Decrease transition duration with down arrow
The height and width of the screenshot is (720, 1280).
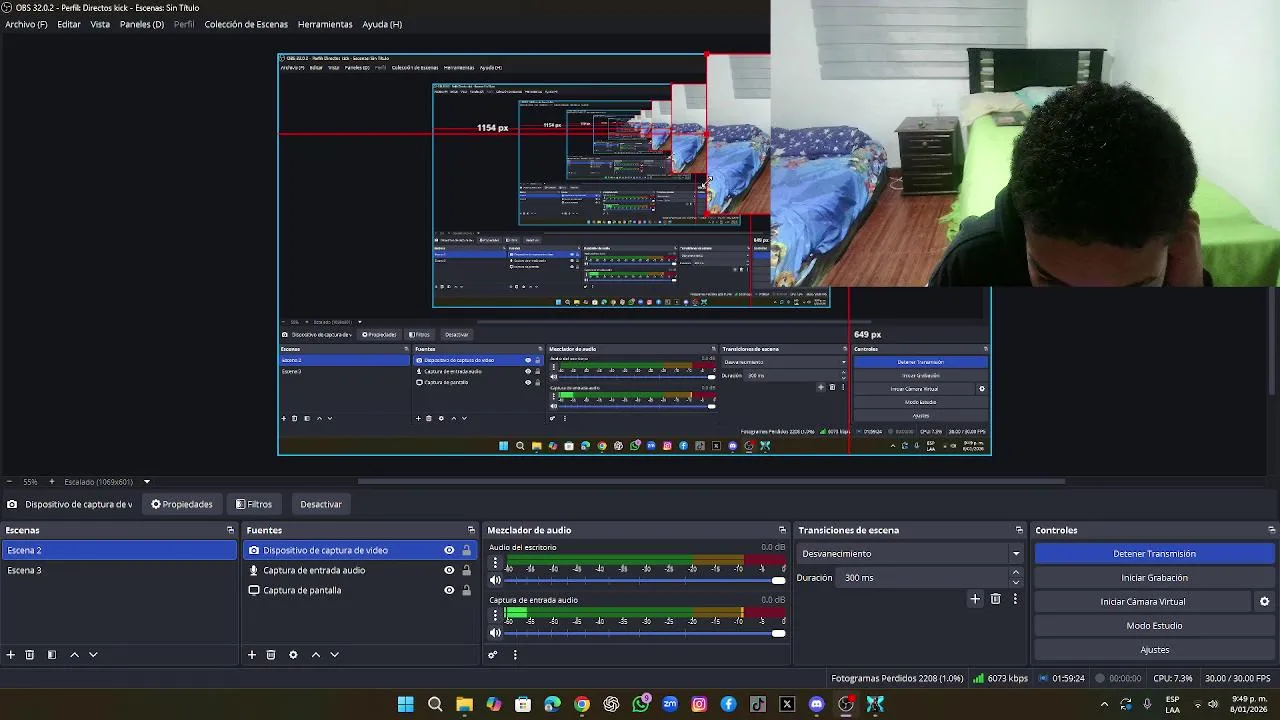(1016, 582)
